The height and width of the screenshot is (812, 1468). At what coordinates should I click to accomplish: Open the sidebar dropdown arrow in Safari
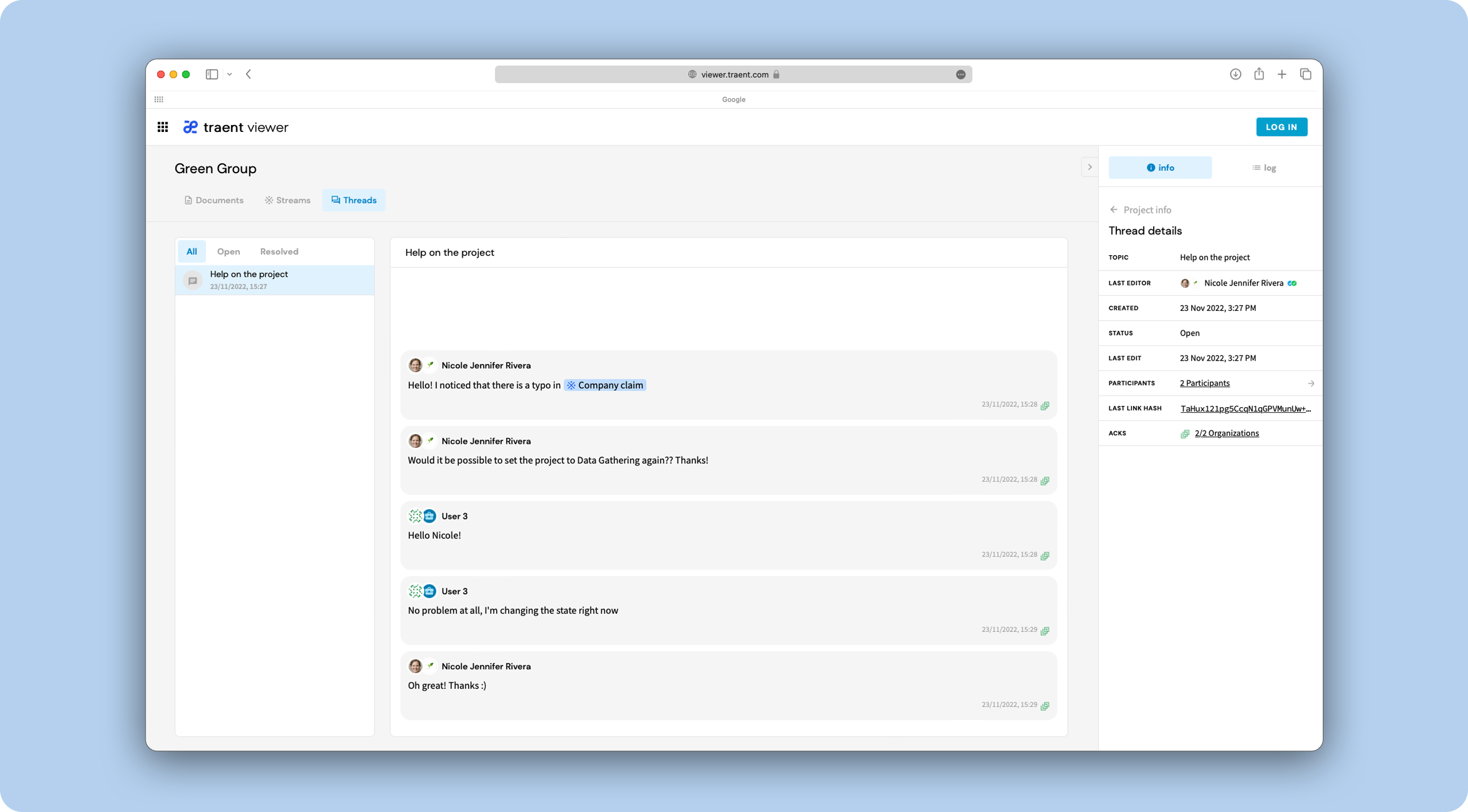[x=229, y=74]
